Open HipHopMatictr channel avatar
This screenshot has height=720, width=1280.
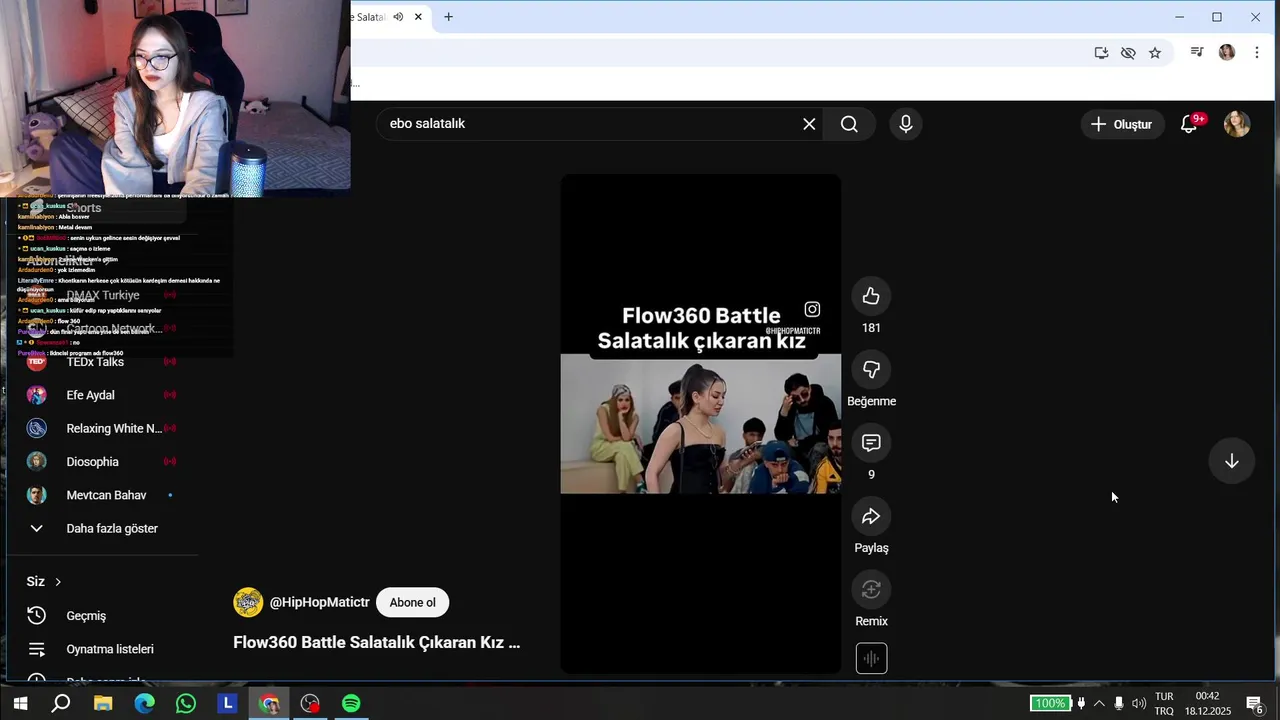pyautogui.click(x=248, y=602)
